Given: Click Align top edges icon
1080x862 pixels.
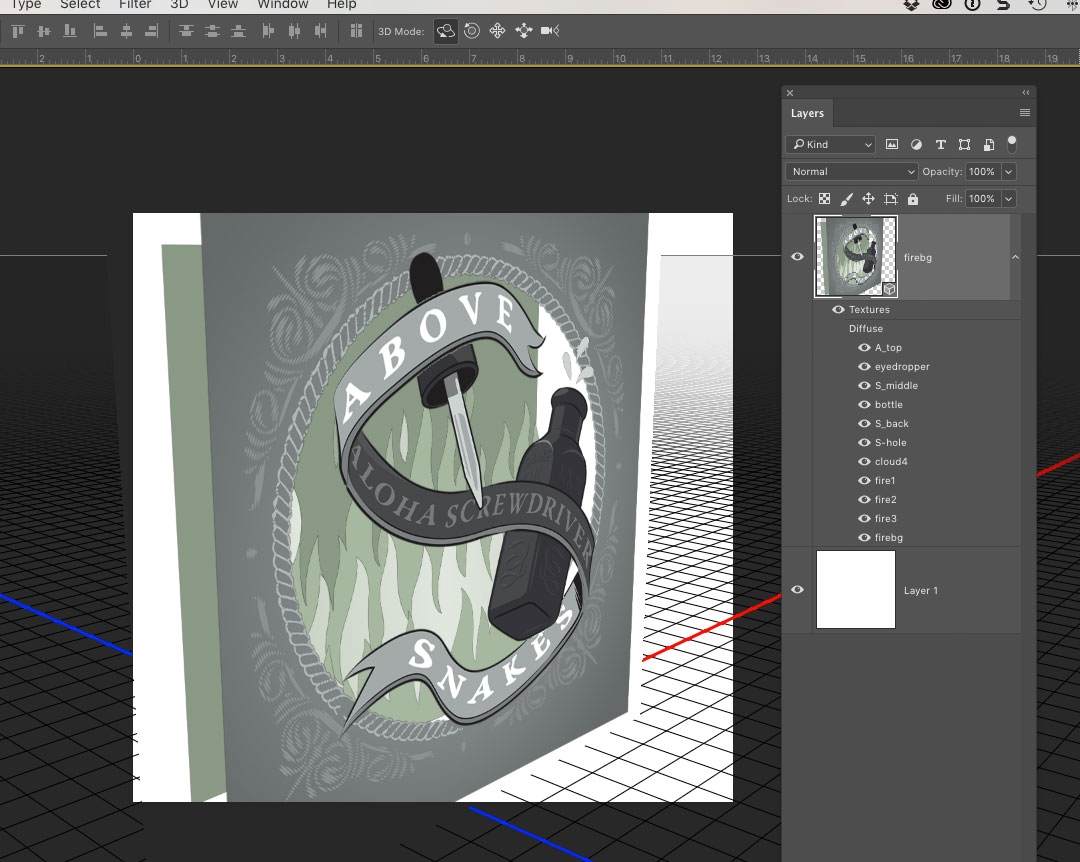Looking at the screenshot, I should point(18,31).
